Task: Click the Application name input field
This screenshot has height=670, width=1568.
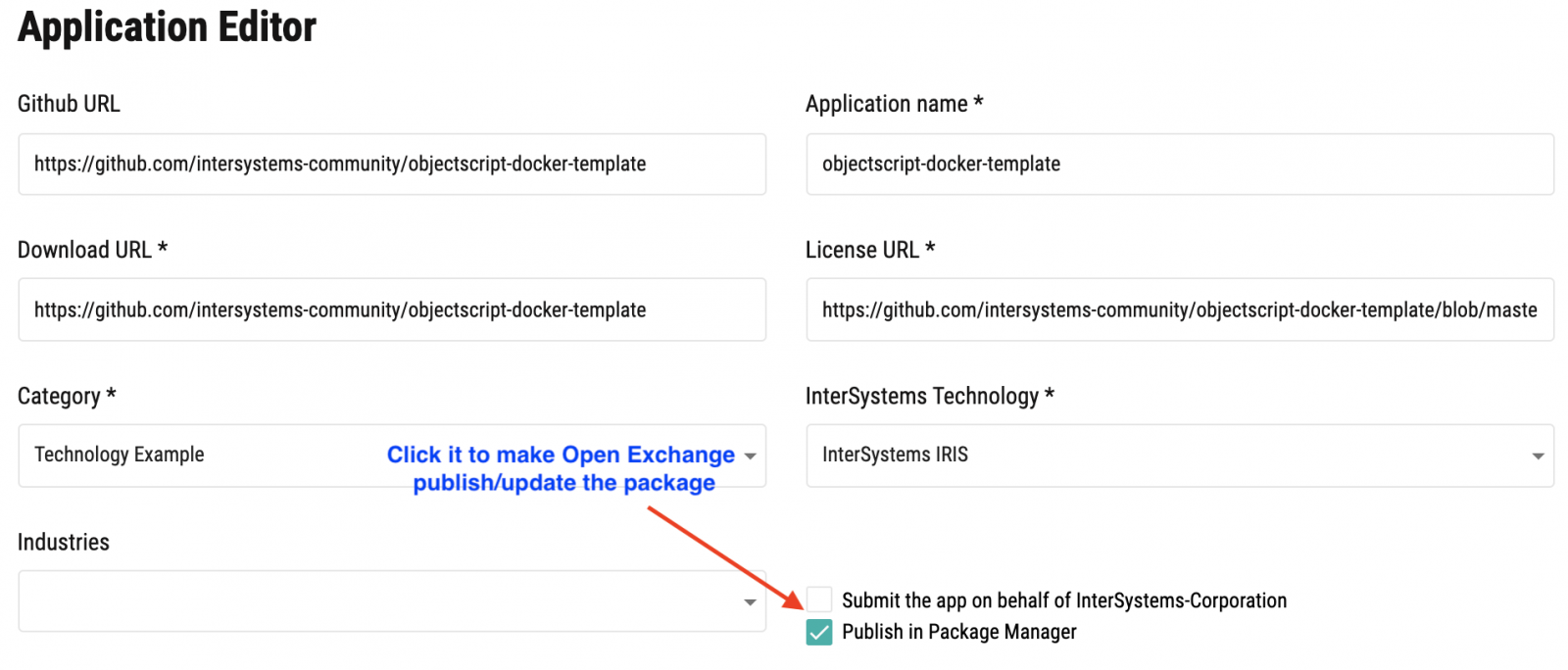Action: coord(1180,165)
